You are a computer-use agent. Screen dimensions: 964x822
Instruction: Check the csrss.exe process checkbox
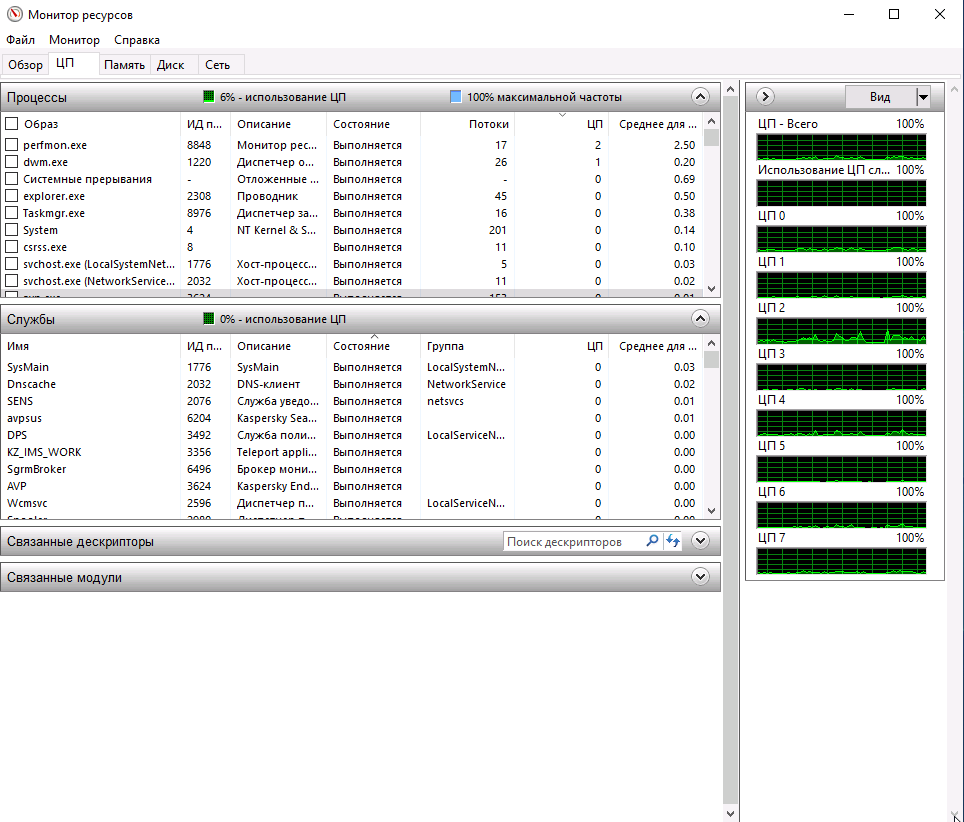click(12, 247)
